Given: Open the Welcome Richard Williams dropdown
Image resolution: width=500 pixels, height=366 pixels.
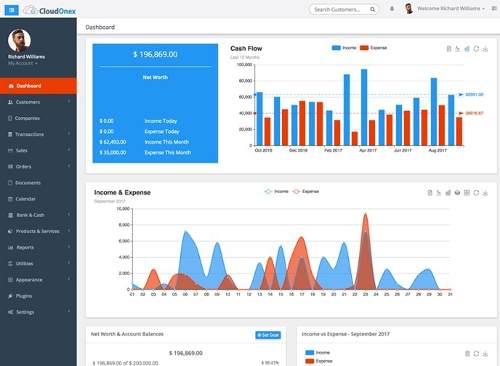Looking at the screenshot, I should click(x=451, y=9).
